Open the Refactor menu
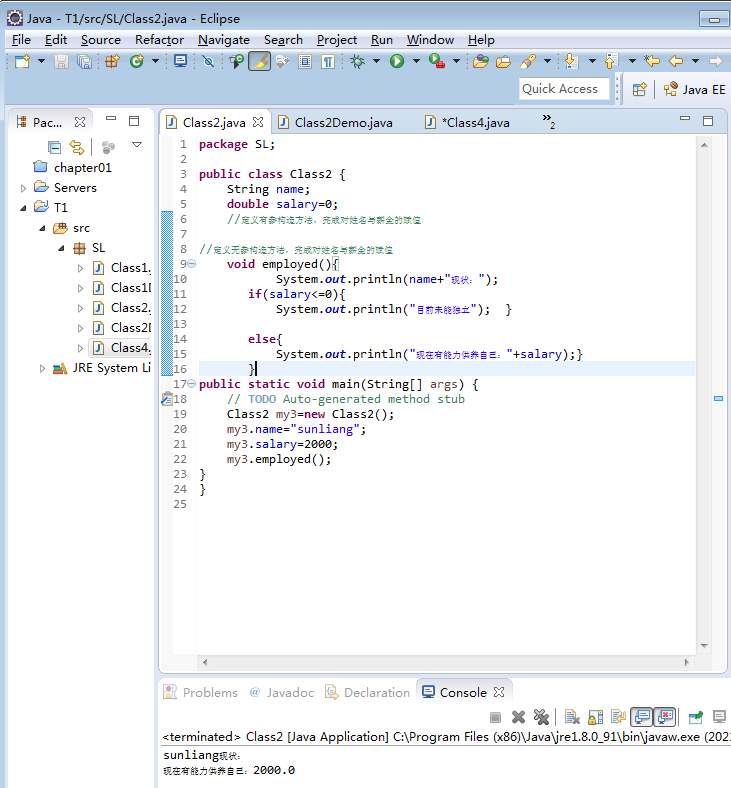The height and width of the screenshot is (788, 731). click(x=159, y=40)
